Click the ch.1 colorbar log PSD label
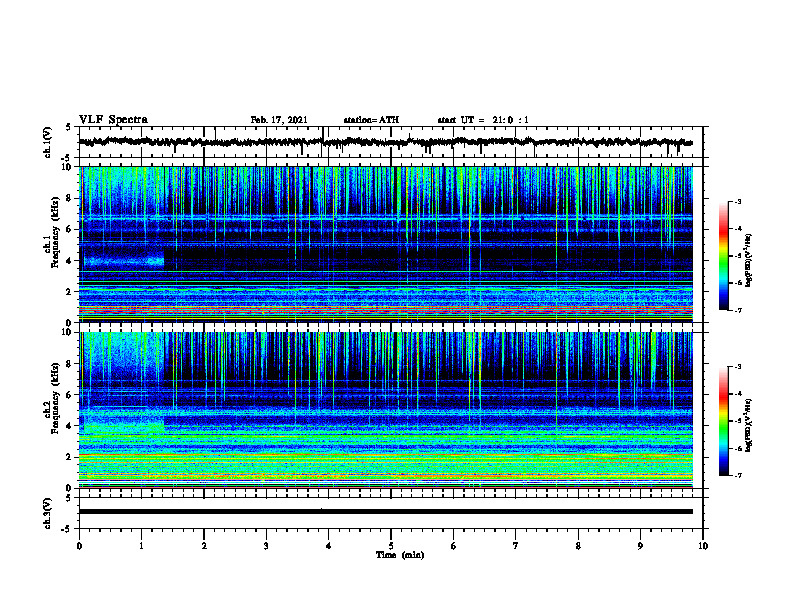 click(749, 261)
